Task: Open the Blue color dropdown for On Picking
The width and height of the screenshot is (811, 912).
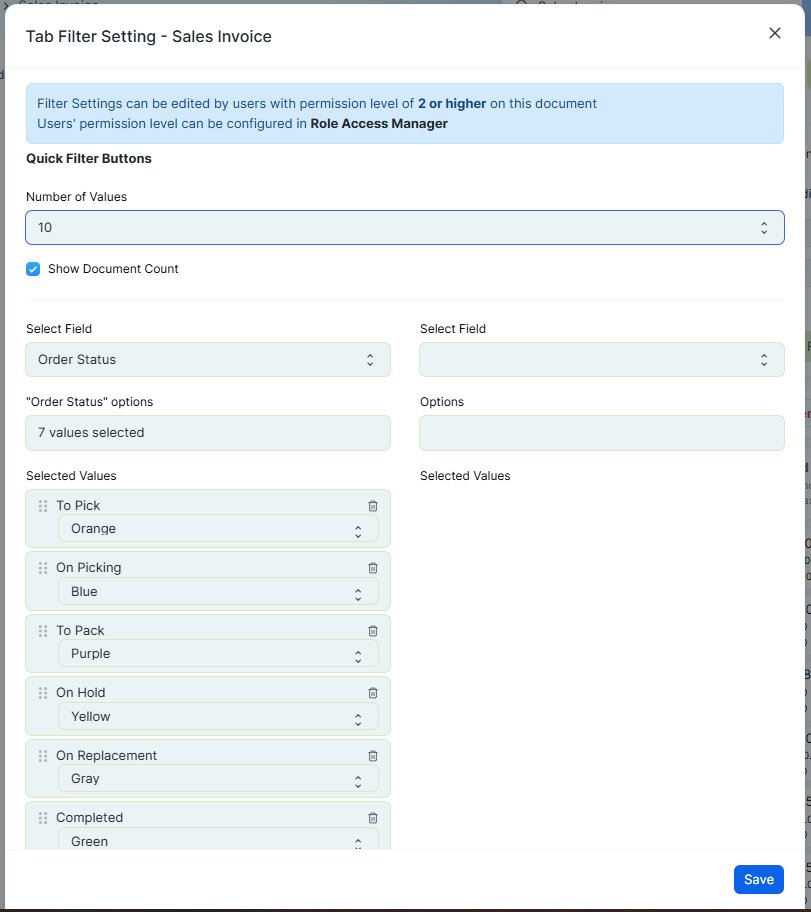Action: coord(218,592)
